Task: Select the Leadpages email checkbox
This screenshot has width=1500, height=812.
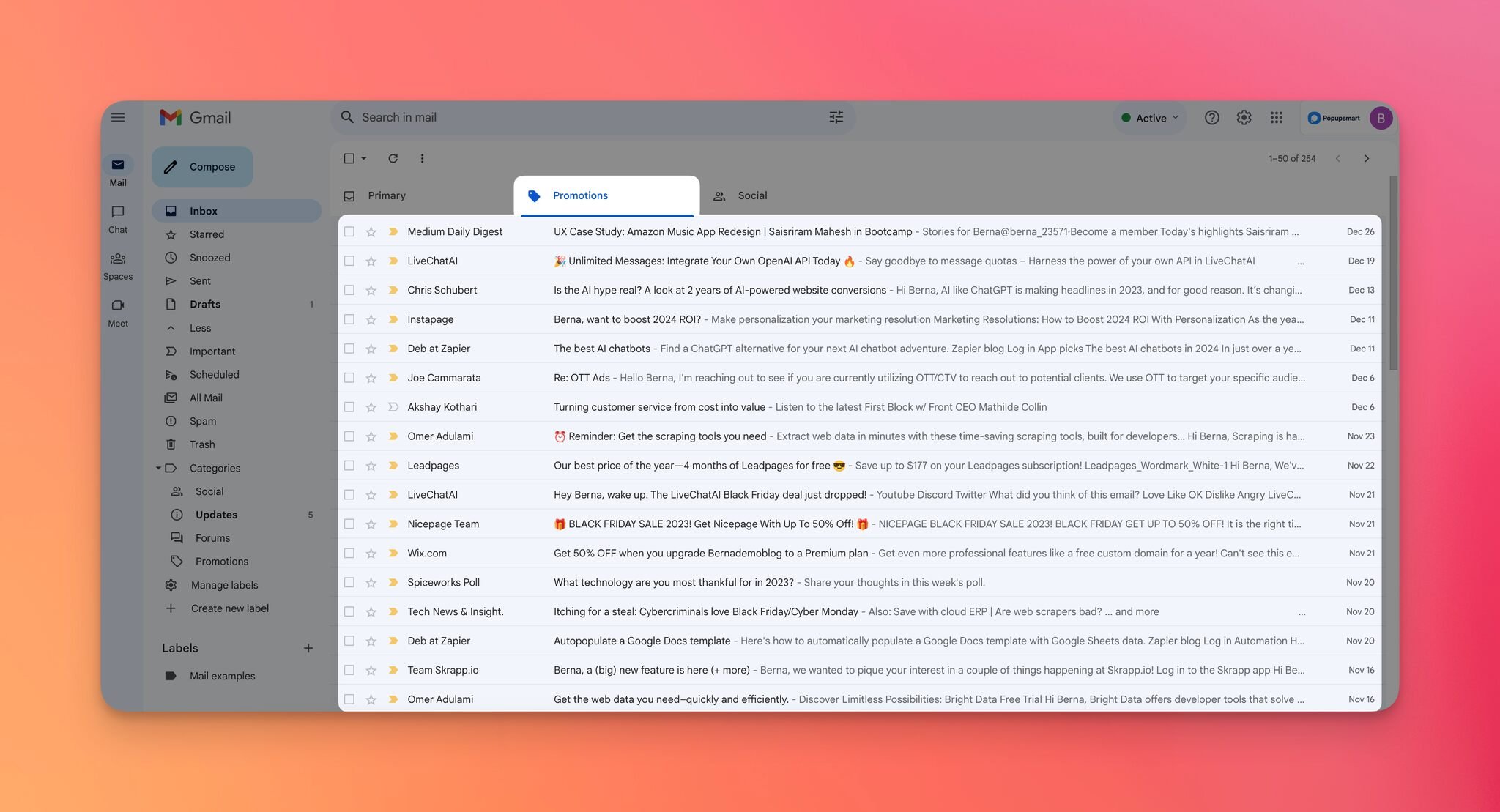Action: click(349, 465)
